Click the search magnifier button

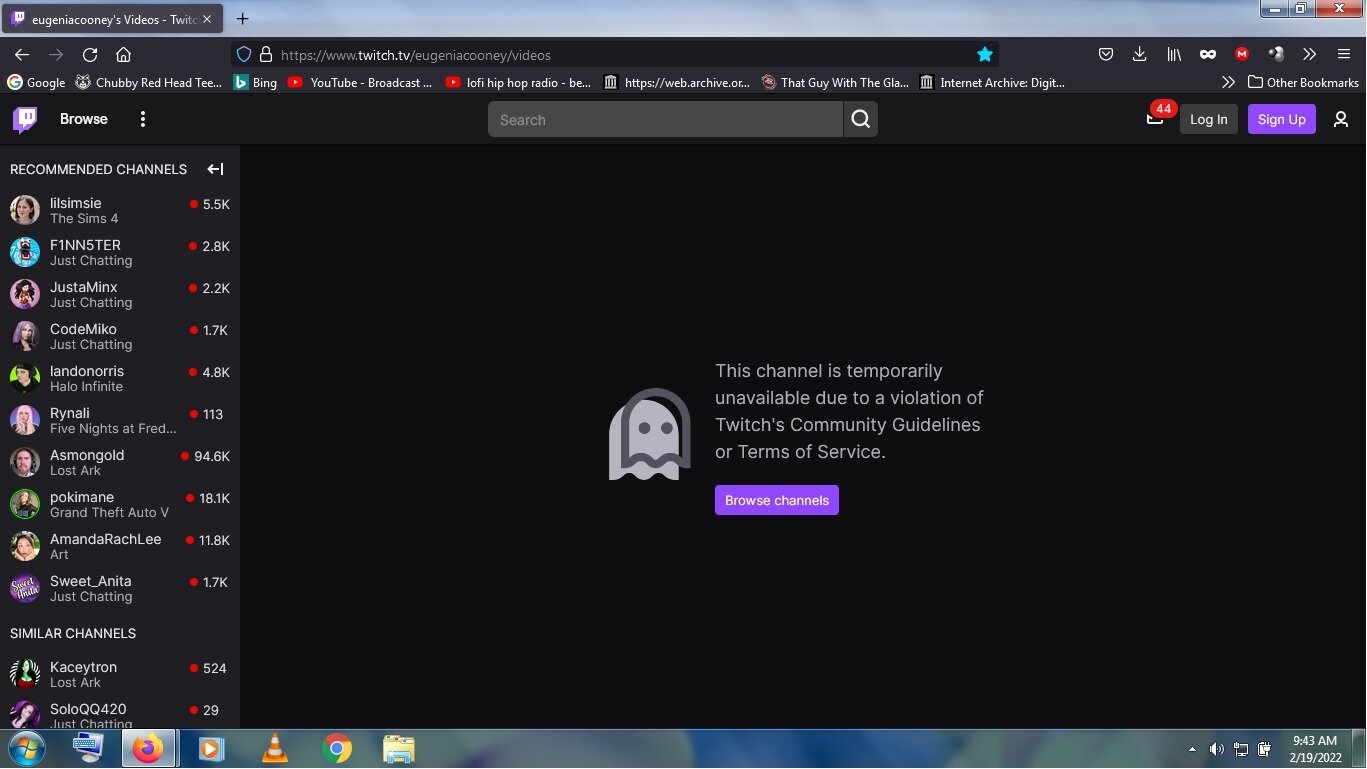[860, 119]
